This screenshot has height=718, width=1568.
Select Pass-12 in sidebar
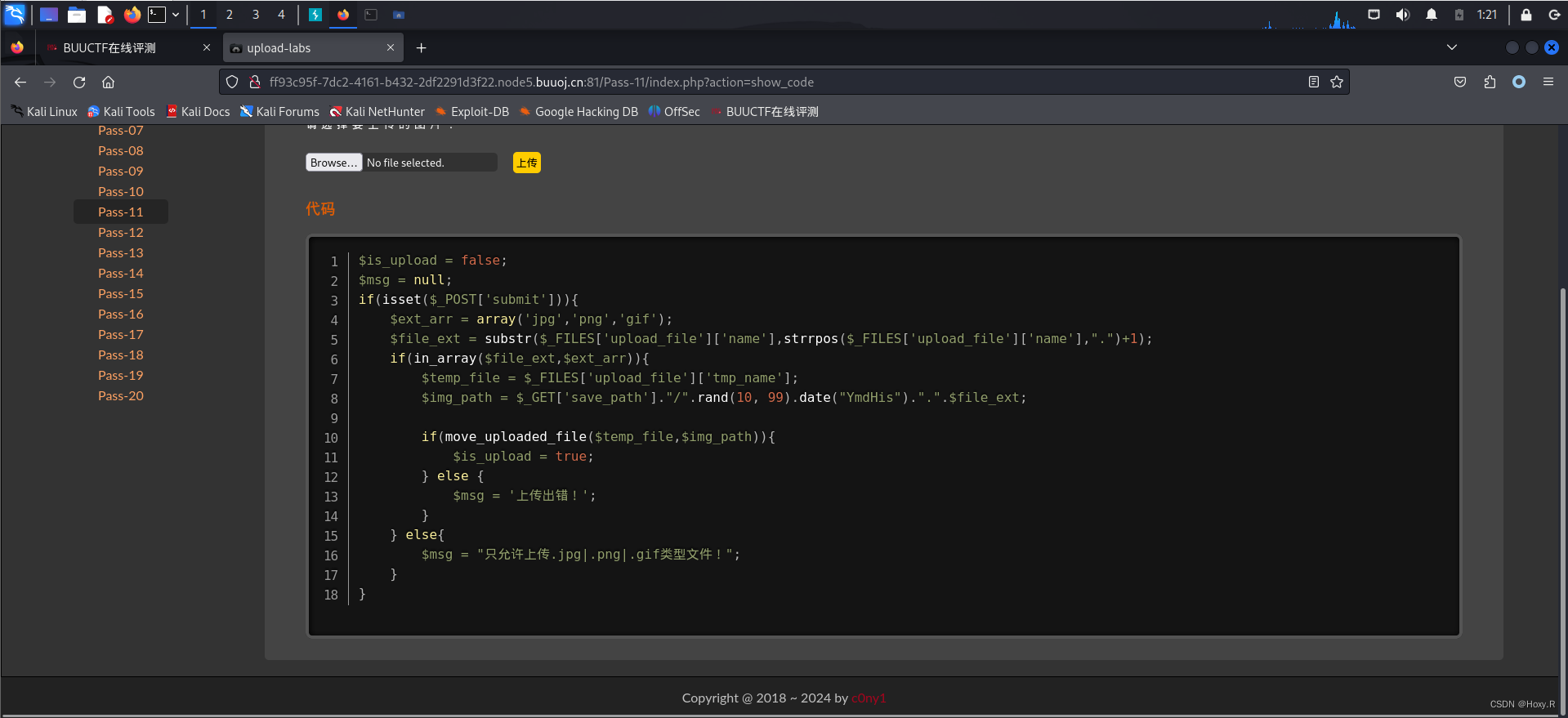pos(121,232)
